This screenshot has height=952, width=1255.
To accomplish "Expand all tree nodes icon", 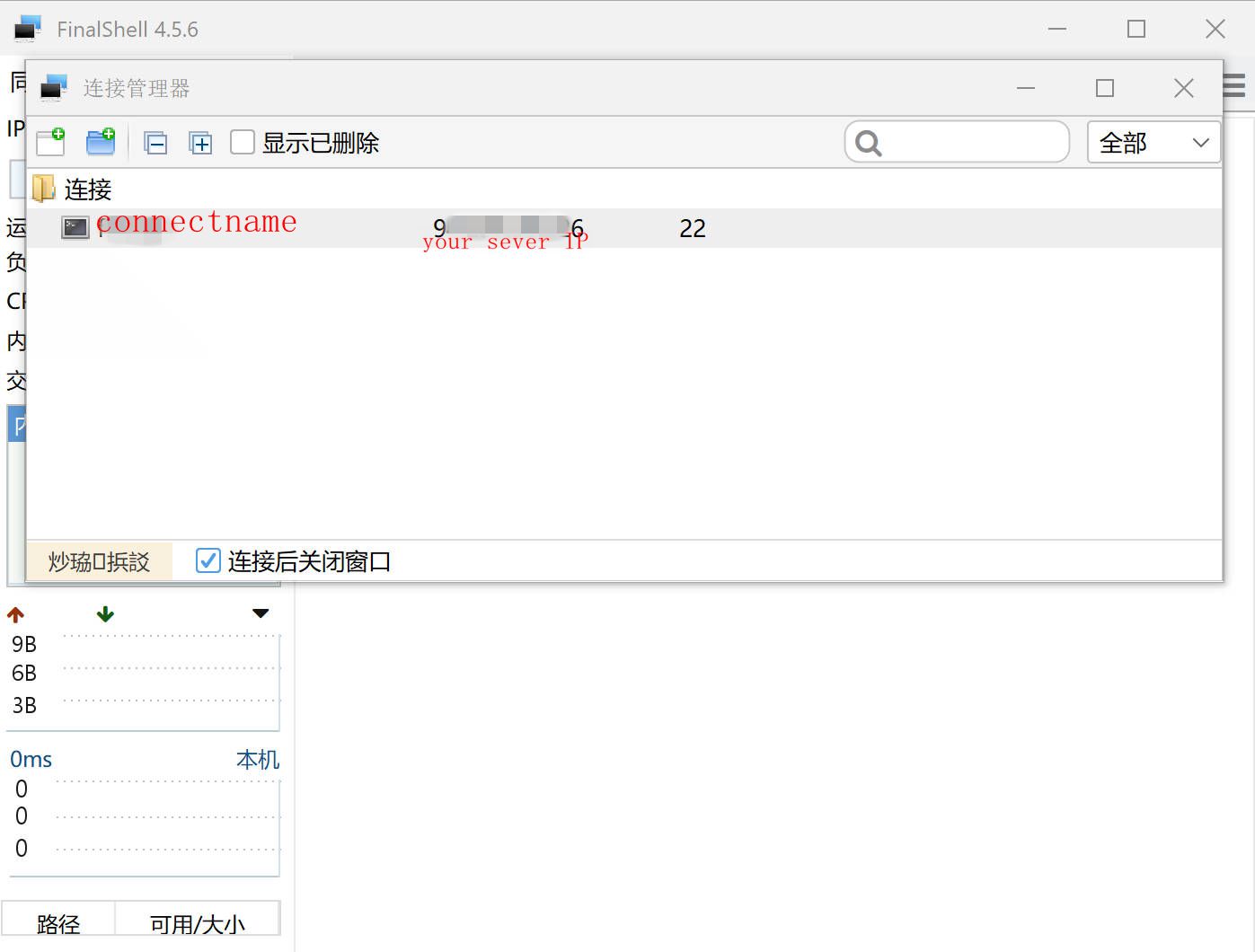I will pos(200,143).
